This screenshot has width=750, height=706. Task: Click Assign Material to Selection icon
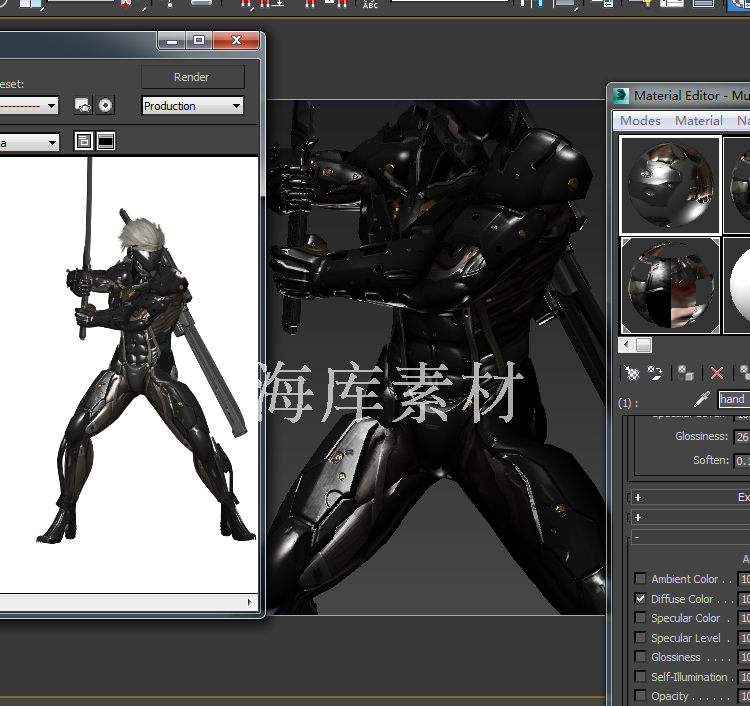[685, 373]
